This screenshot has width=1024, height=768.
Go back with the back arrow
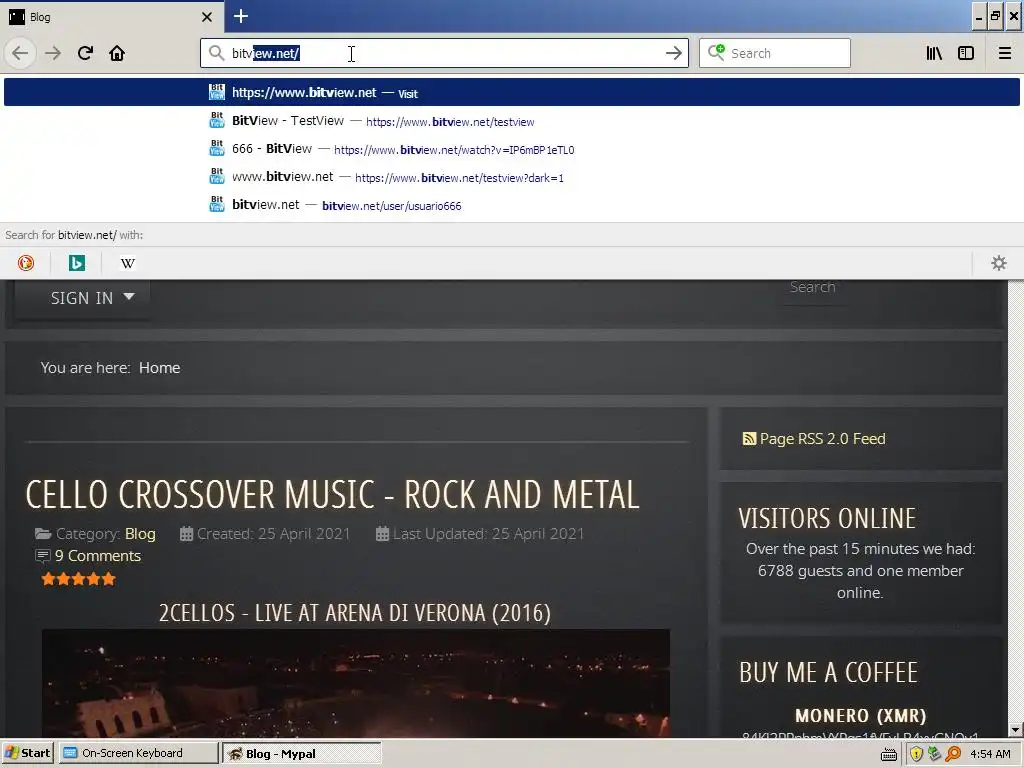[x=20, y=53]
